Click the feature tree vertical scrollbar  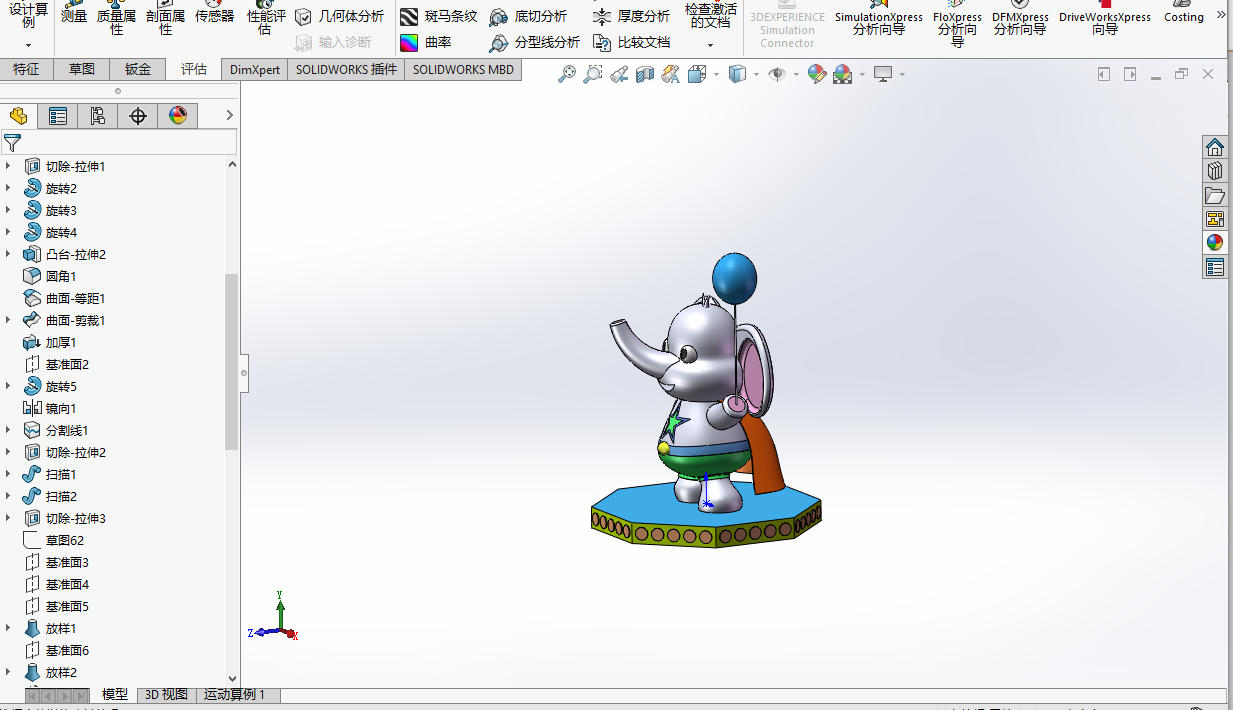click(x=232, y=362)
